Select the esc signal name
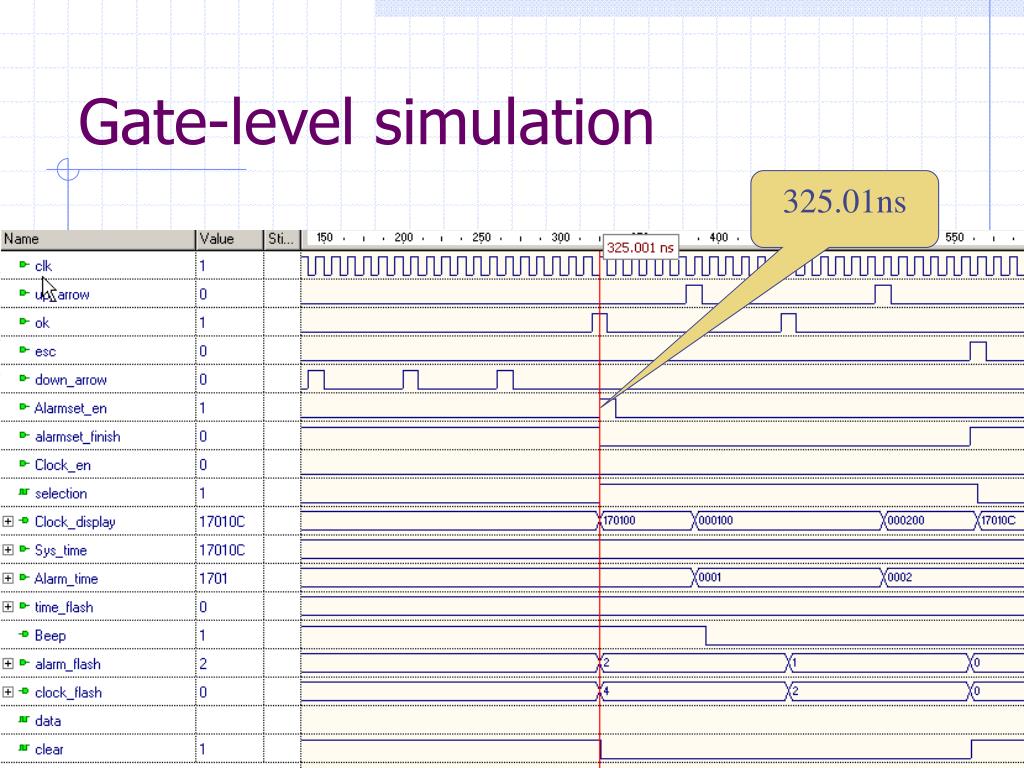The width and height of the screenshot is (1024, 768). tap(45, 351)
